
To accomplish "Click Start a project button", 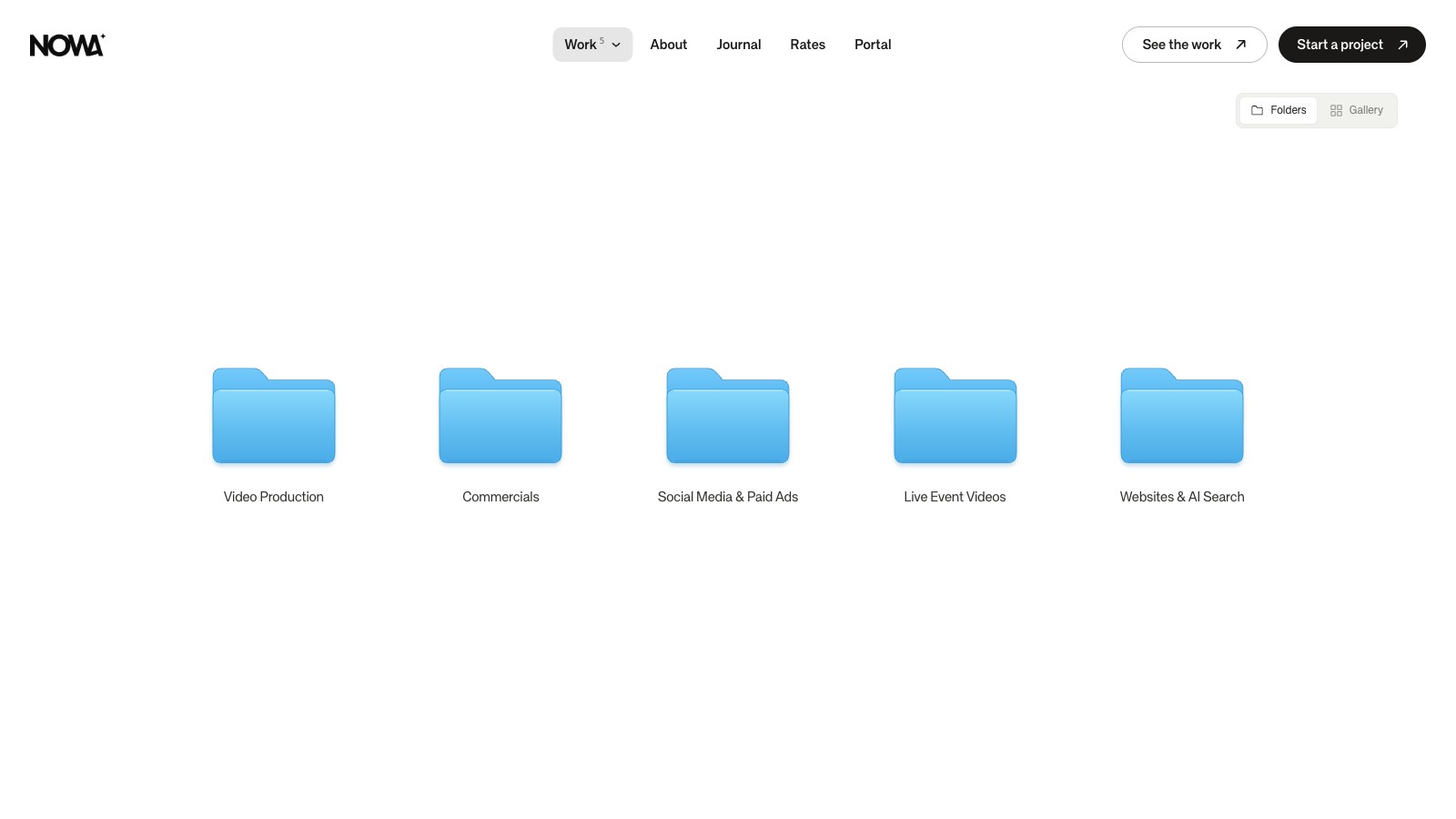I will [1352, 45].
